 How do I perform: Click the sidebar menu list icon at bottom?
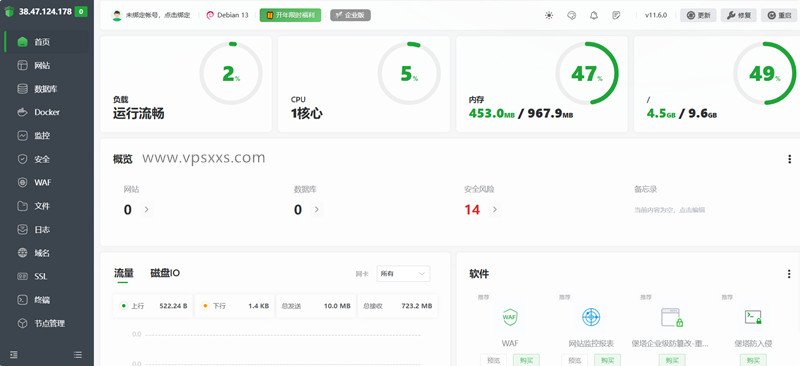click(x=78, y=355)
